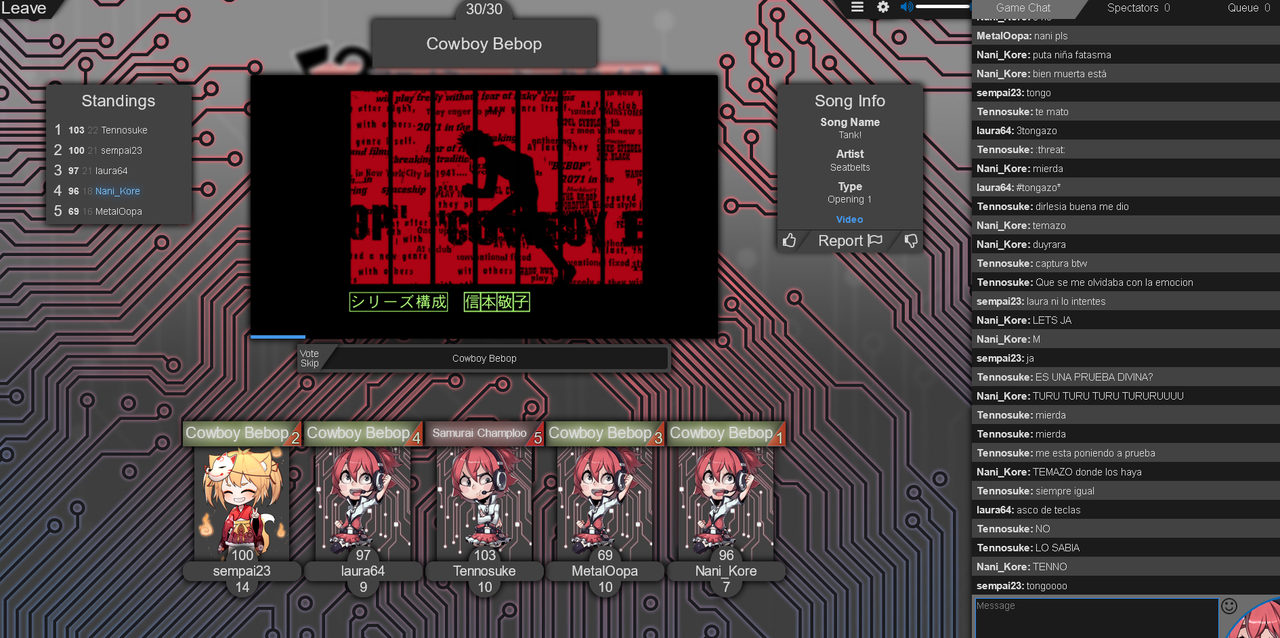Click chat message 'LO SABIA'
This screenshot has height=638, width=1280.
[x=1057, y=548]
